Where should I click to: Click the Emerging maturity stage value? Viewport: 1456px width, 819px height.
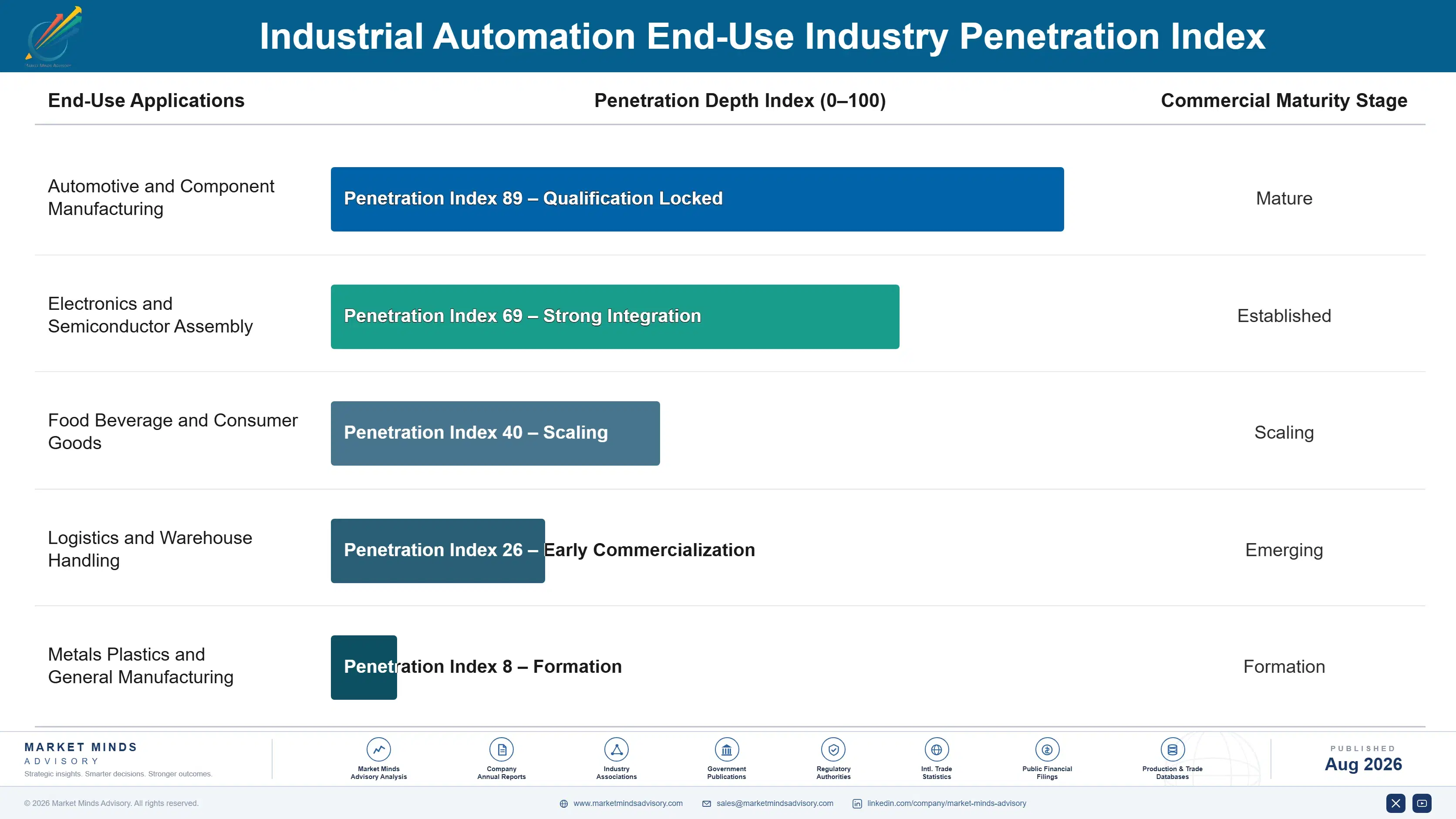tap(1284, 550)
